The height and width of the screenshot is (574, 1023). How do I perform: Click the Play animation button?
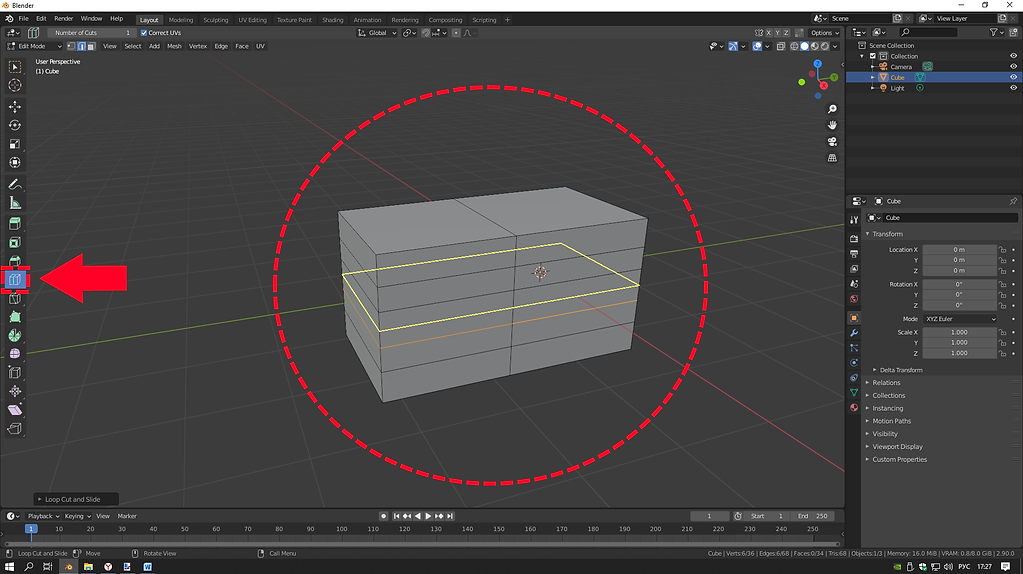click(428, 516)
